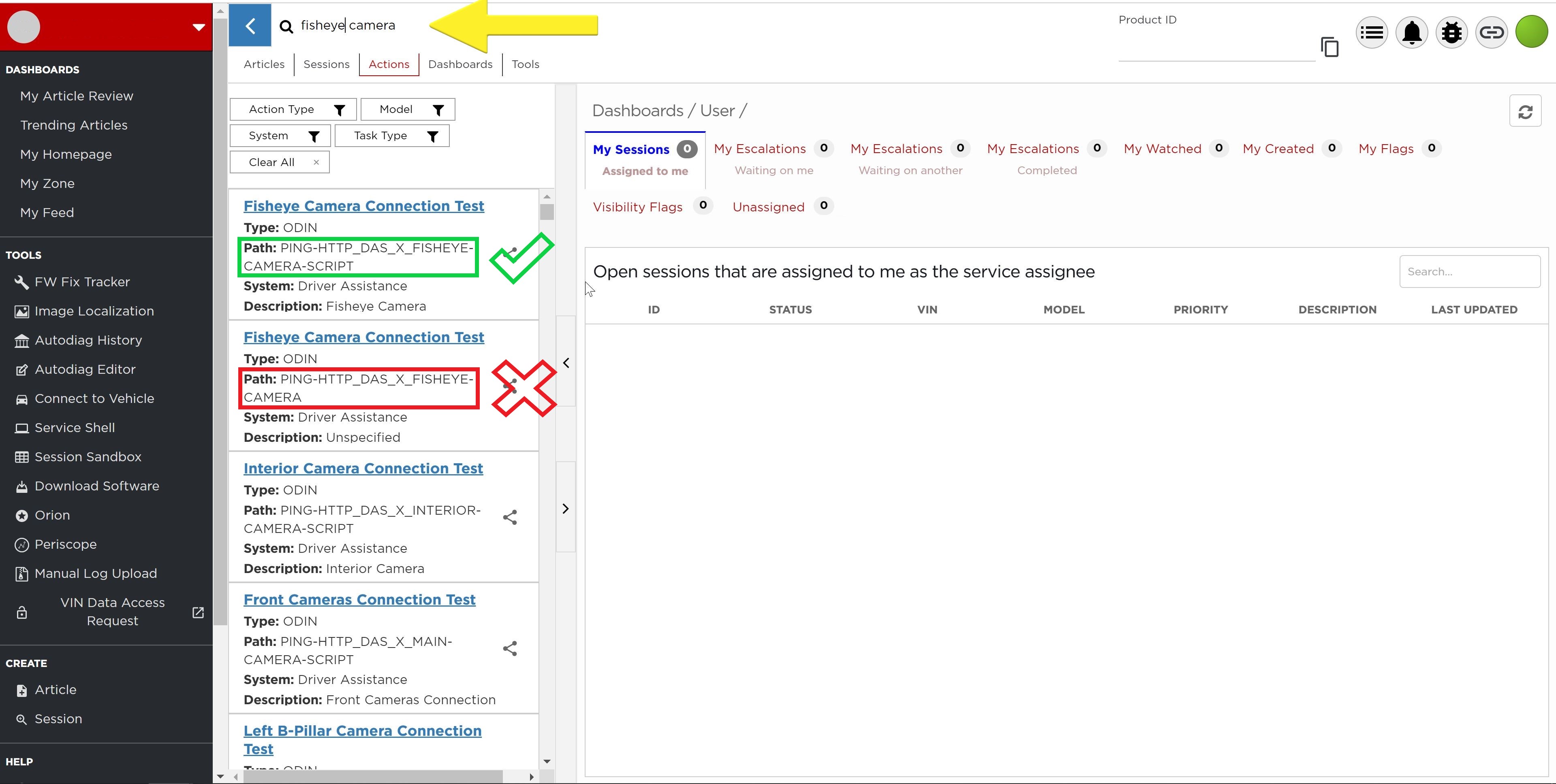This screenshot has width=1556, height=784.
Task: Open the My Watched tab
Action: click(1162, 149)
